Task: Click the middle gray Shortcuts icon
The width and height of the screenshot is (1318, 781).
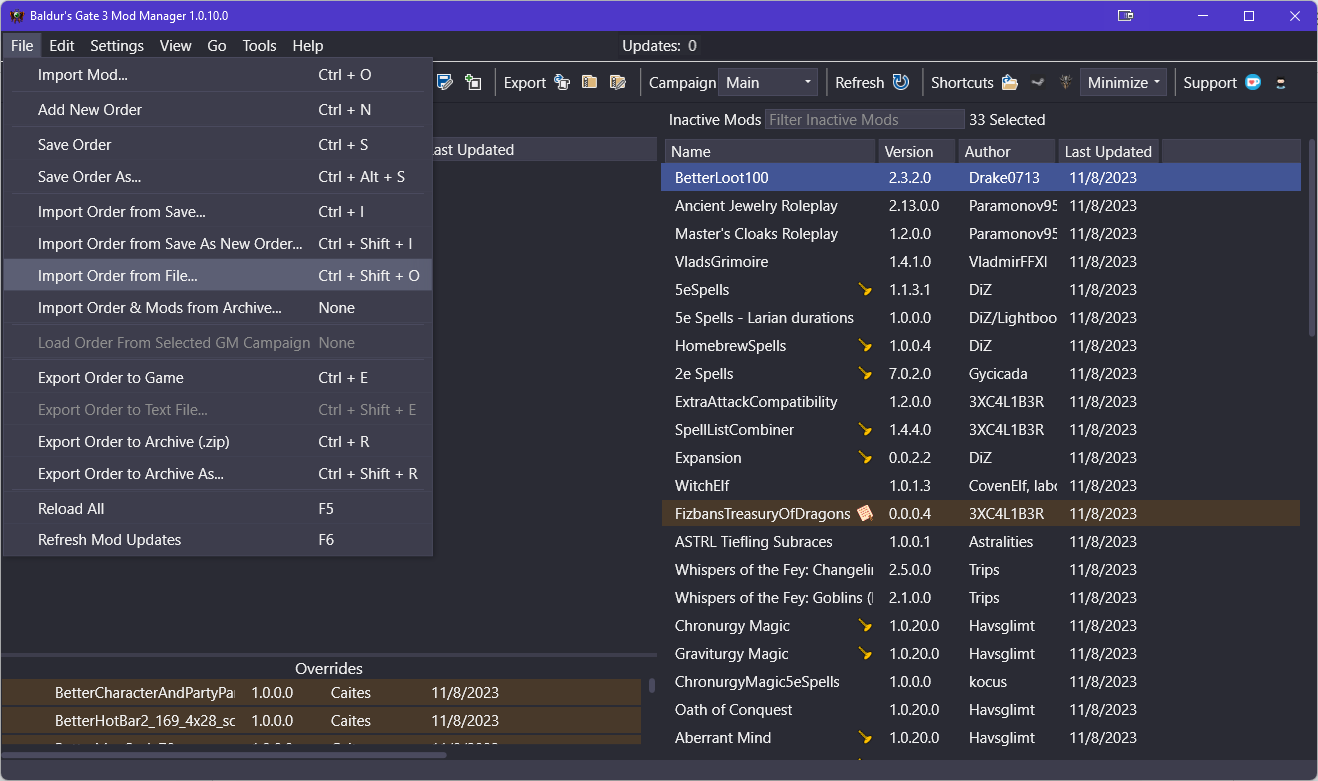Action: click(1038, 82)
